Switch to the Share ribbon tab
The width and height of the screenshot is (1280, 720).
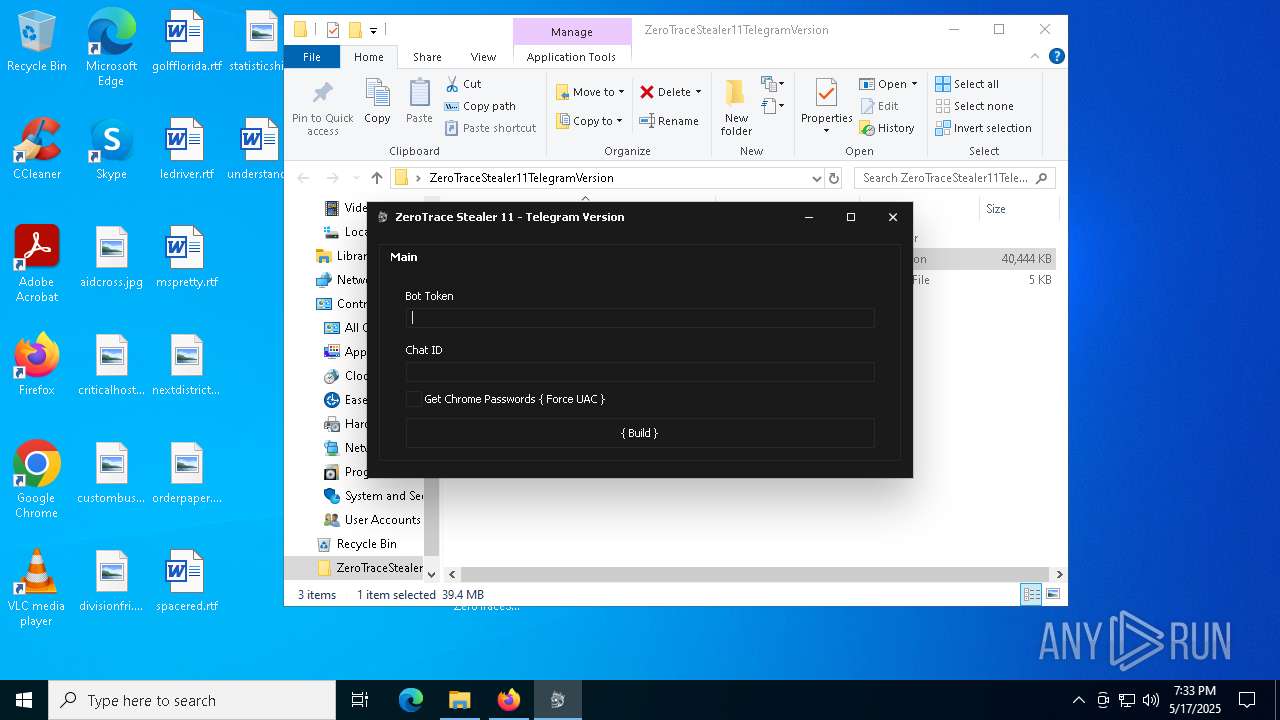427,57
